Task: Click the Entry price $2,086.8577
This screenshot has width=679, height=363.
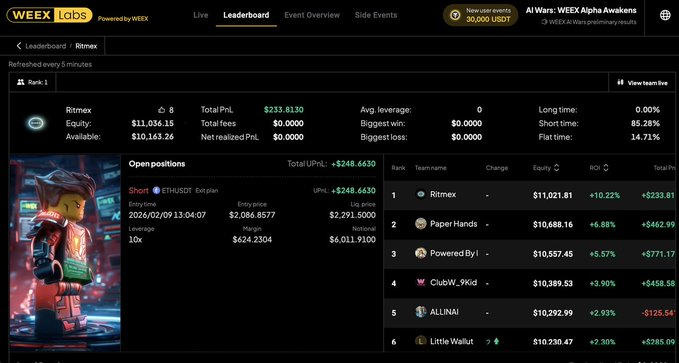Action: [x=252, y=215]
